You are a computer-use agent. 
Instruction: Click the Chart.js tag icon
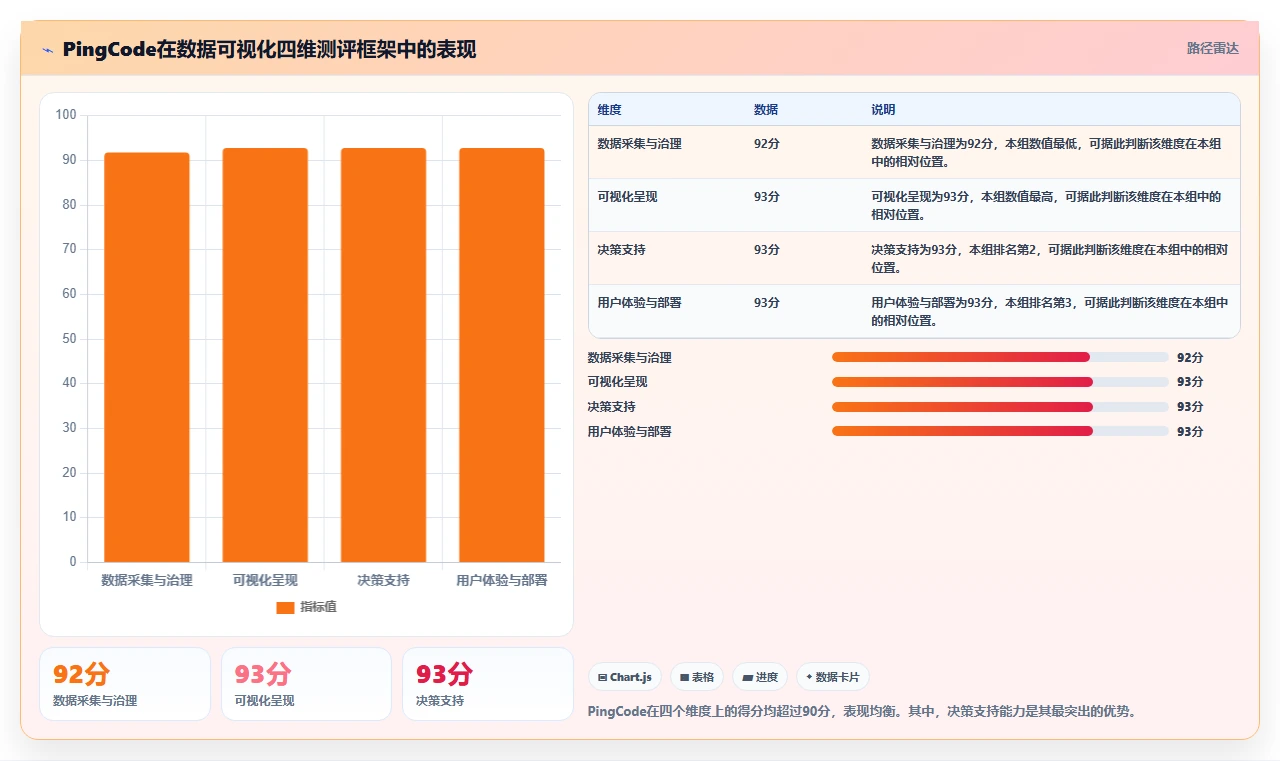tap(602, 677)
